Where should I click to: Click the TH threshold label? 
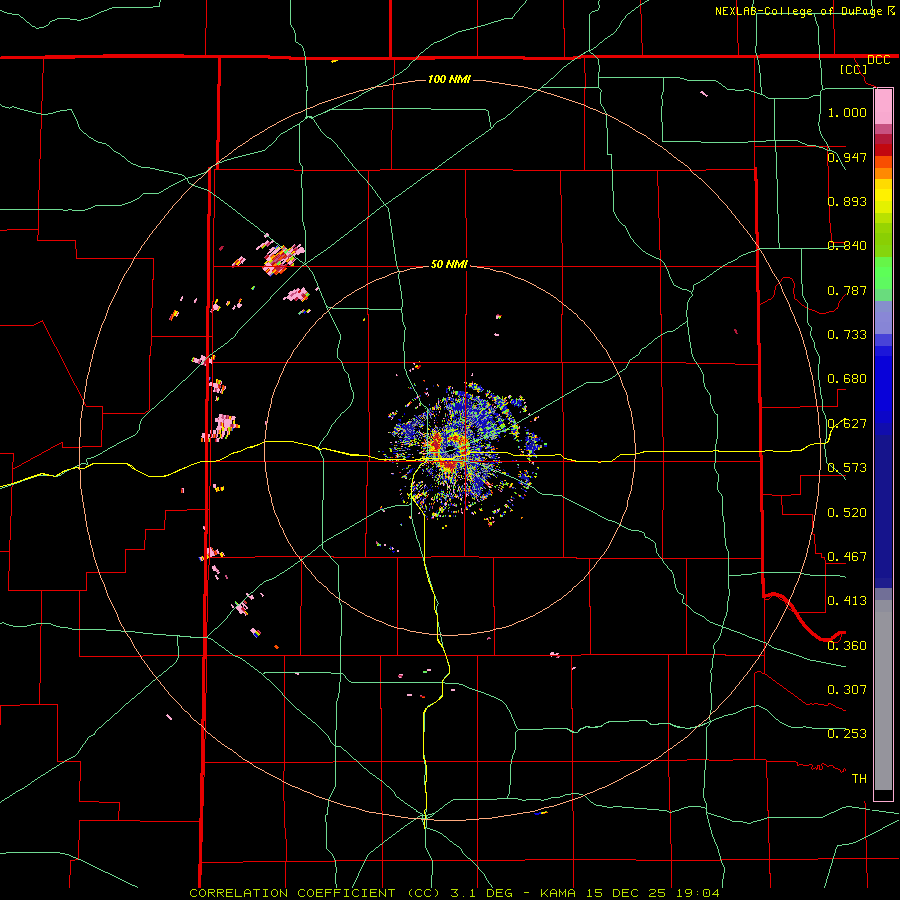pos(859,778)
